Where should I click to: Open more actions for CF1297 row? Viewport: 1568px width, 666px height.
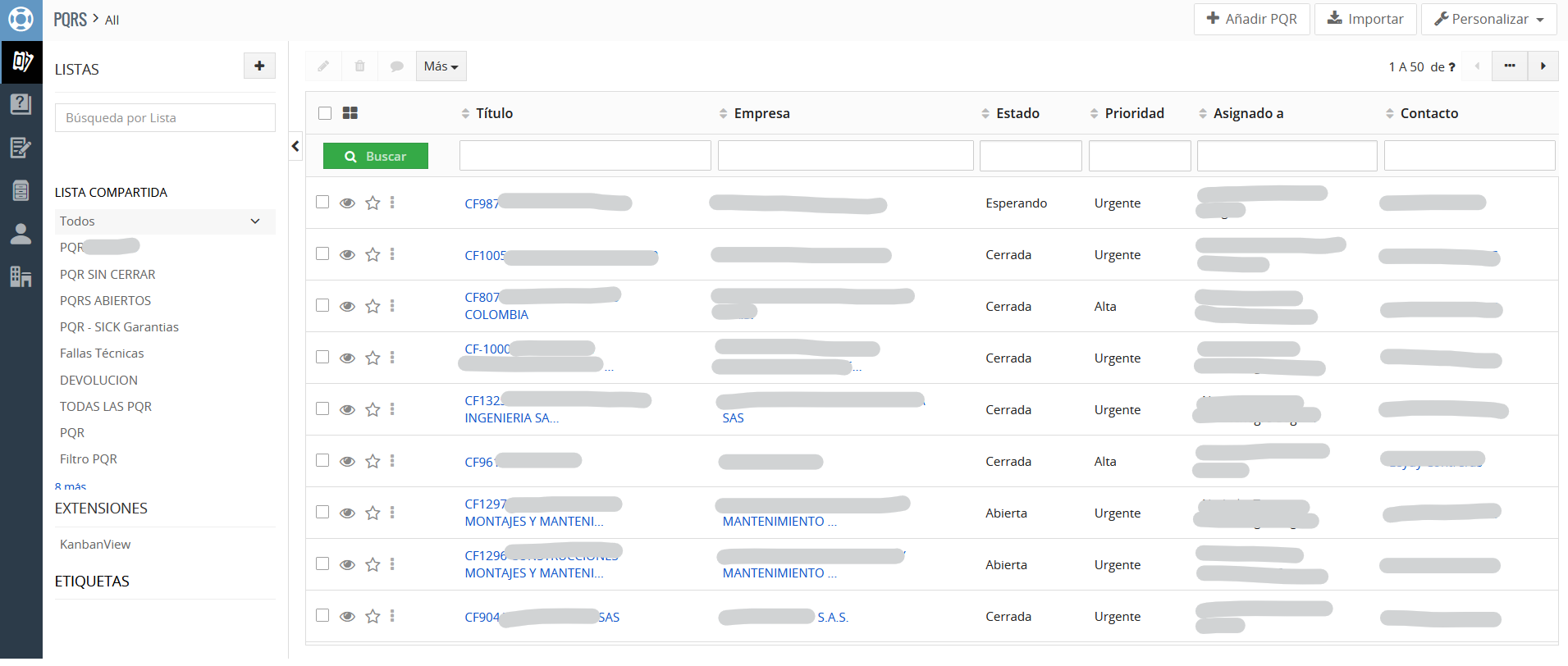pyautogui.click(x=392, y=513)
